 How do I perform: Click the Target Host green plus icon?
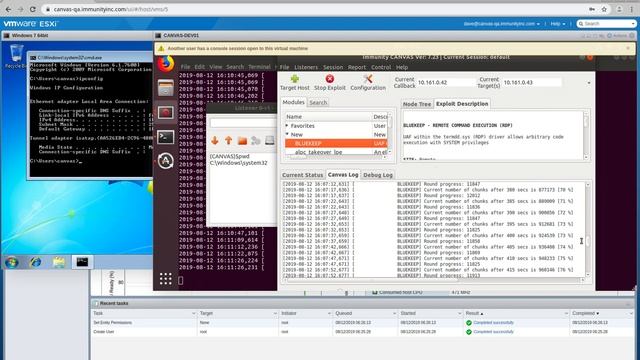[295, 79]
